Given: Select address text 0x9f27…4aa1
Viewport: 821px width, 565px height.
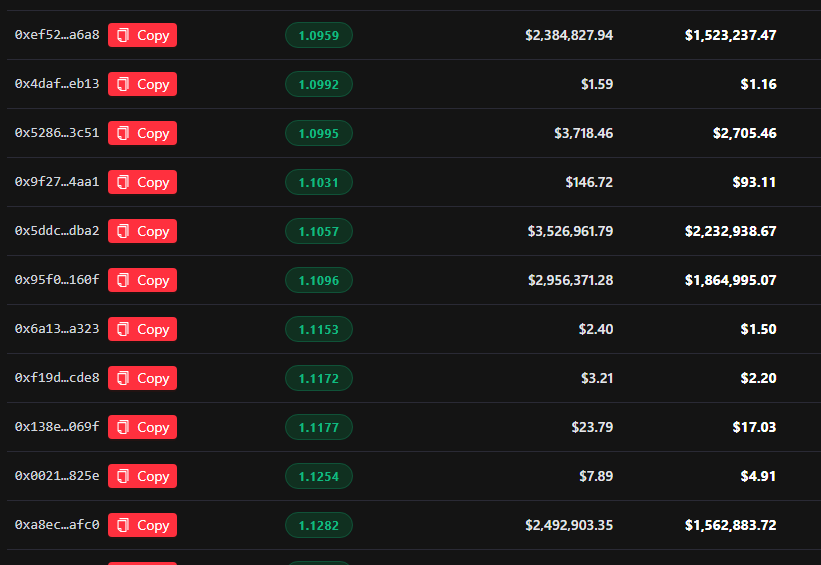Looking at the screenshot, I should tap(57, 182).
